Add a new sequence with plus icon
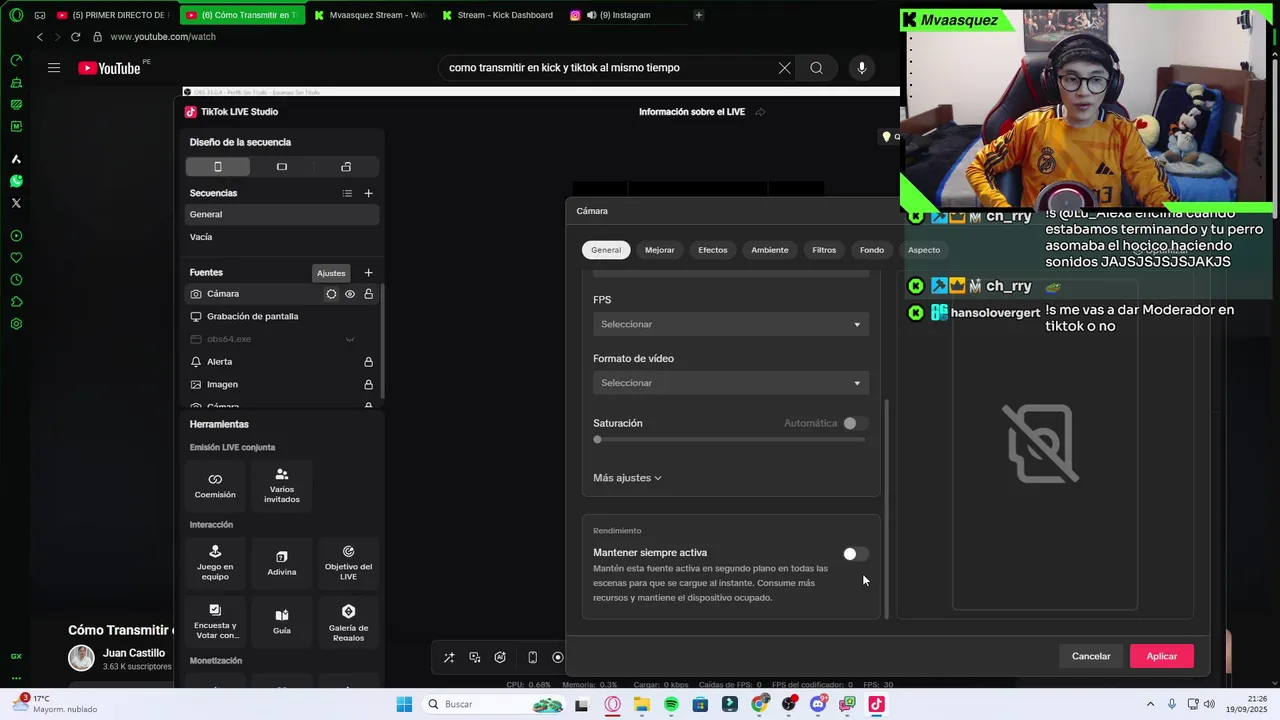 pyautogui.click(x=368, y=193)
